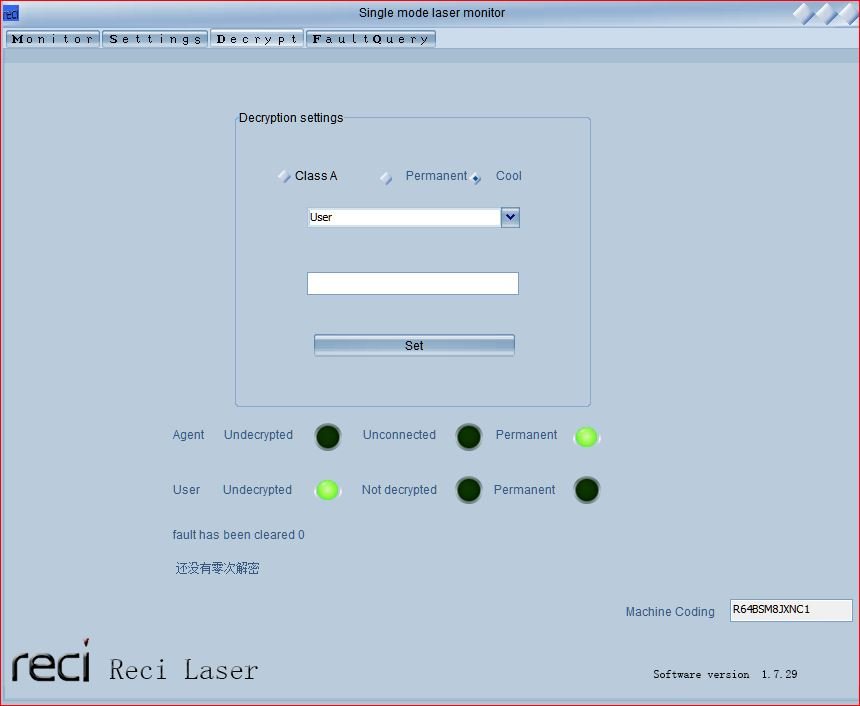
Task: Click the green Agent Permanent indicator light
Action: point(587,437)
